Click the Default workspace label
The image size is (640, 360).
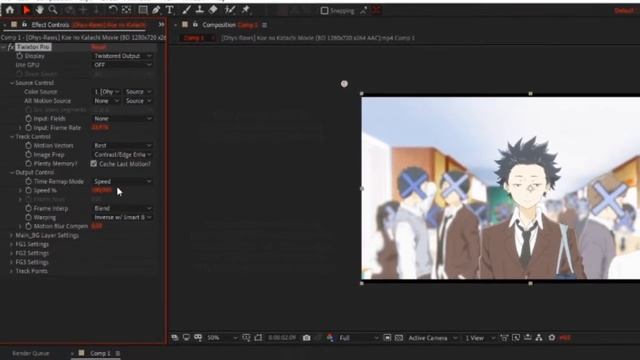(624, 11)
